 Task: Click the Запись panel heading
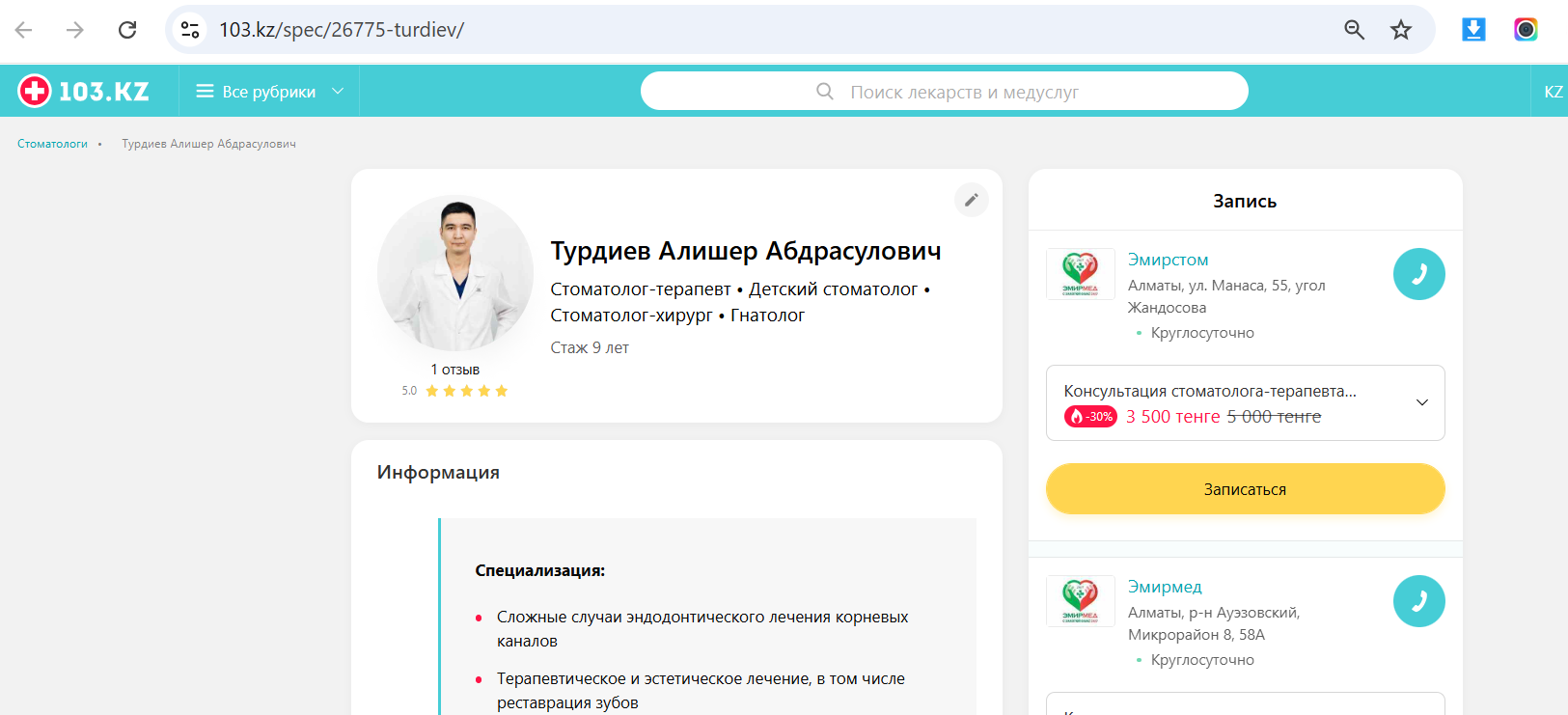[x=1245, y=201]
